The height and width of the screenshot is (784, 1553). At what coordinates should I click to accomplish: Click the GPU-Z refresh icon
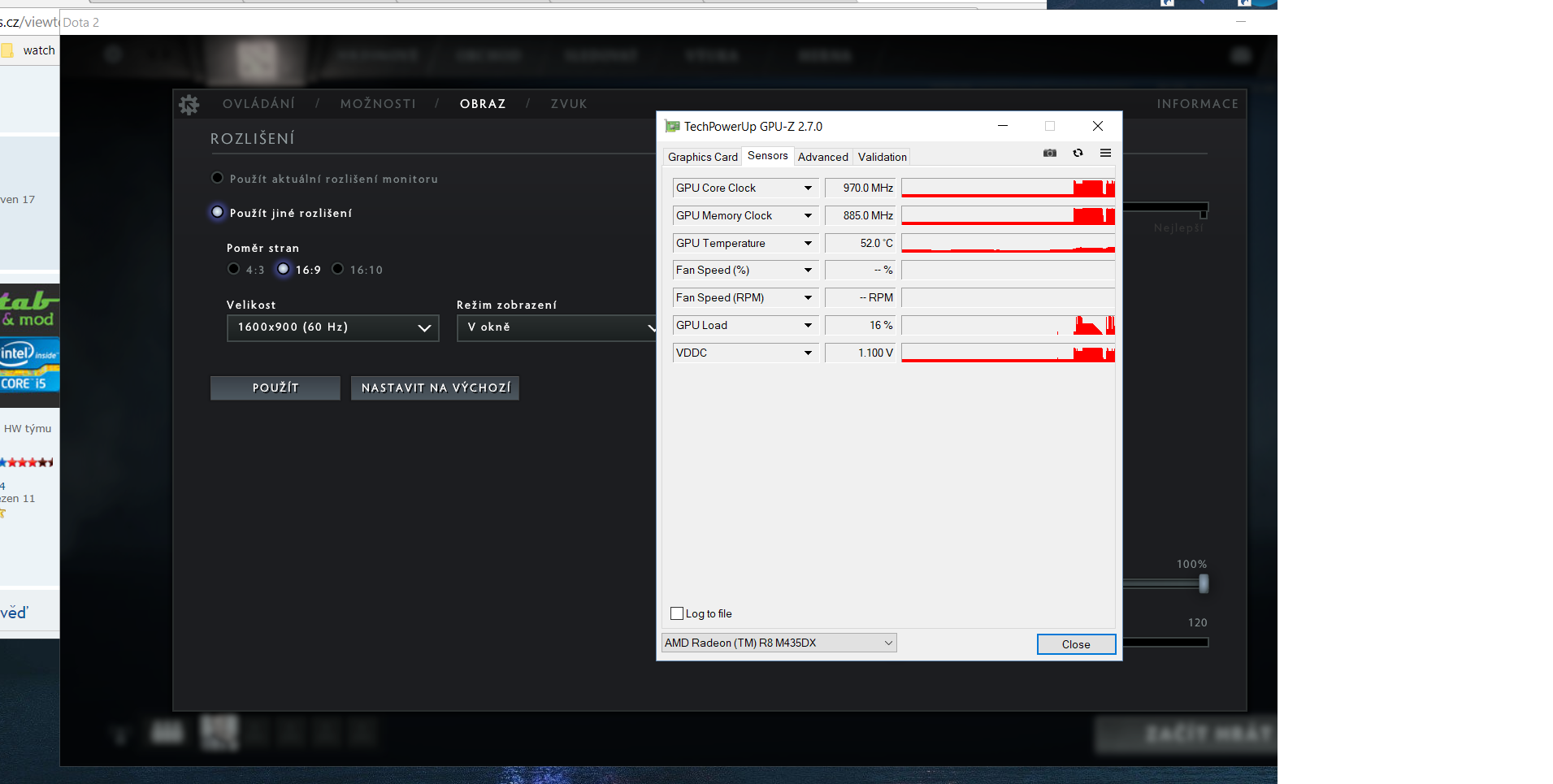click(1078, 153)
